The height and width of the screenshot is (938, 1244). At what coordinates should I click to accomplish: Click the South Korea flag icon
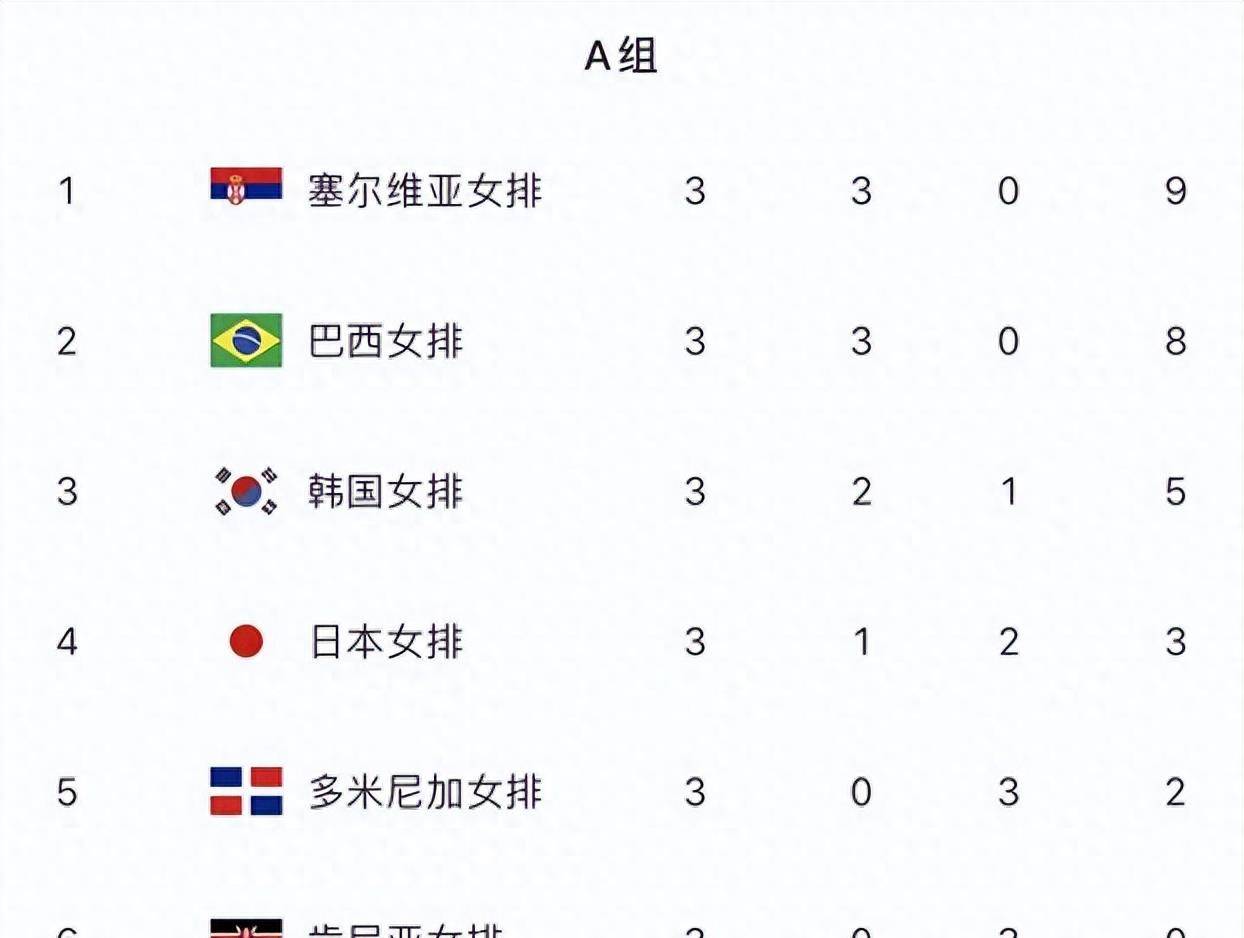click(x=246, y=491)
